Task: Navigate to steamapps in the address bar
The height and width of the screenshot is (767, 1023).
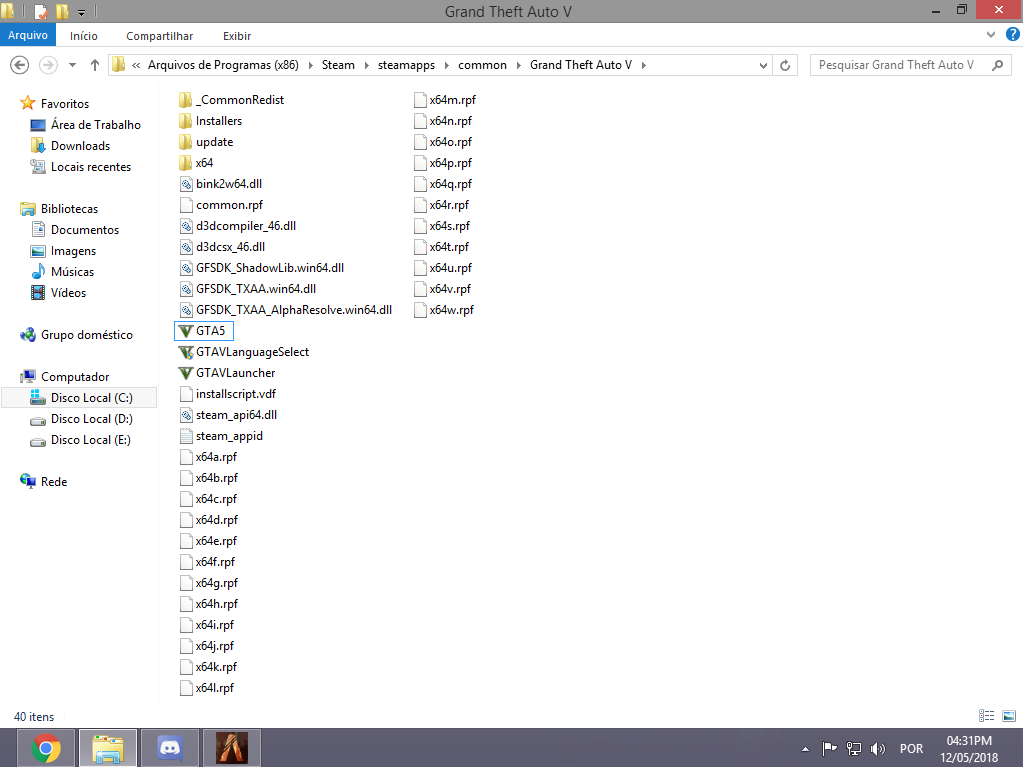Action: point(406,65)
